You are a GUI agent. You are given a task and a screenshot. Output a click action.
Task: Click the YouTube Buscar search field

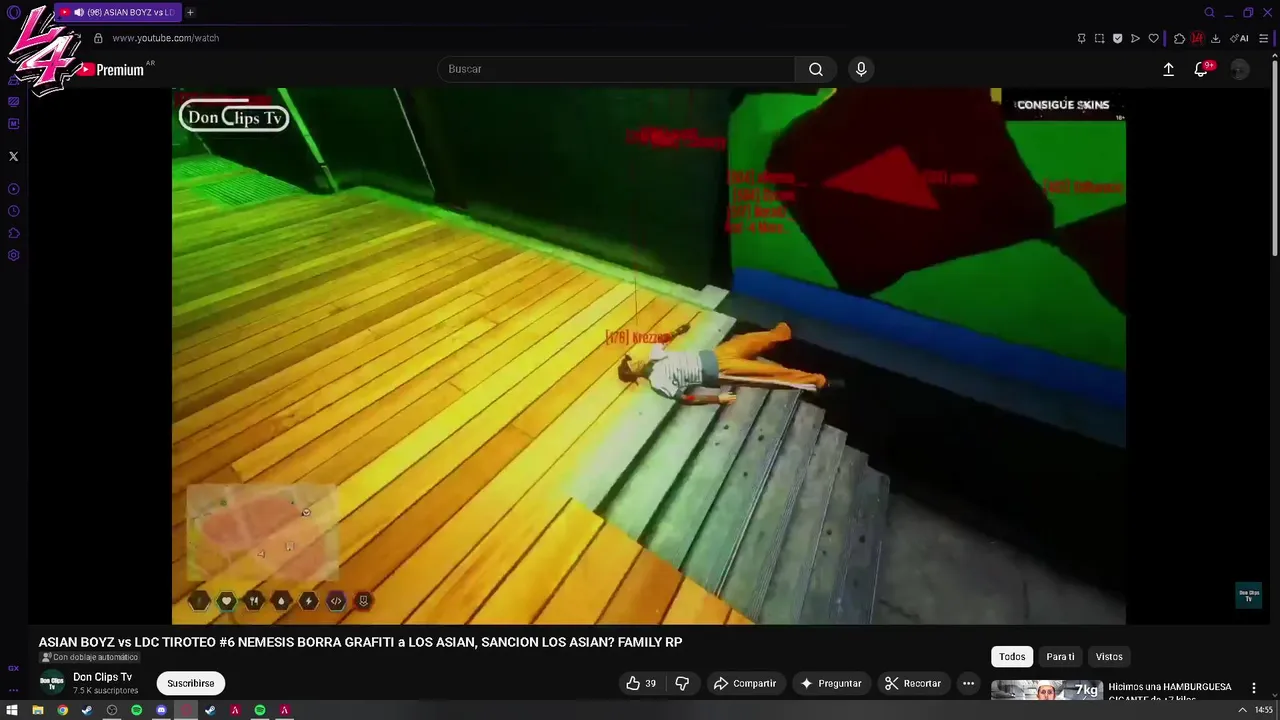click(x=616, y=69)
